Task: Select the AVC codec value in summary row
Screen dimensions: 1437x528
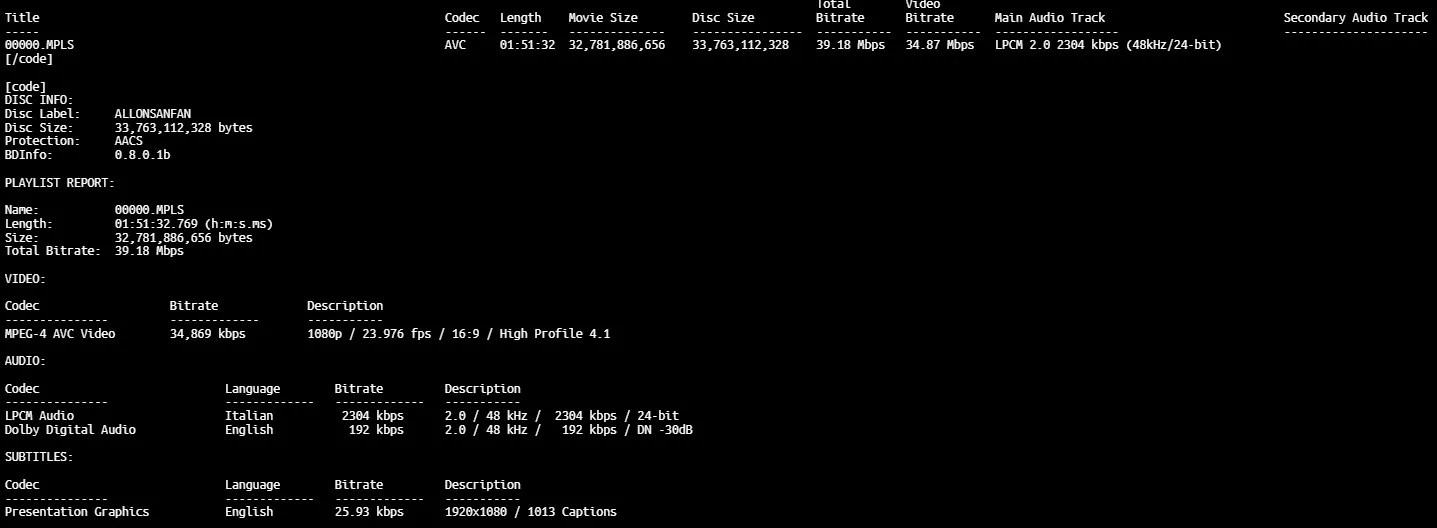Action: (x=455, y=46)
